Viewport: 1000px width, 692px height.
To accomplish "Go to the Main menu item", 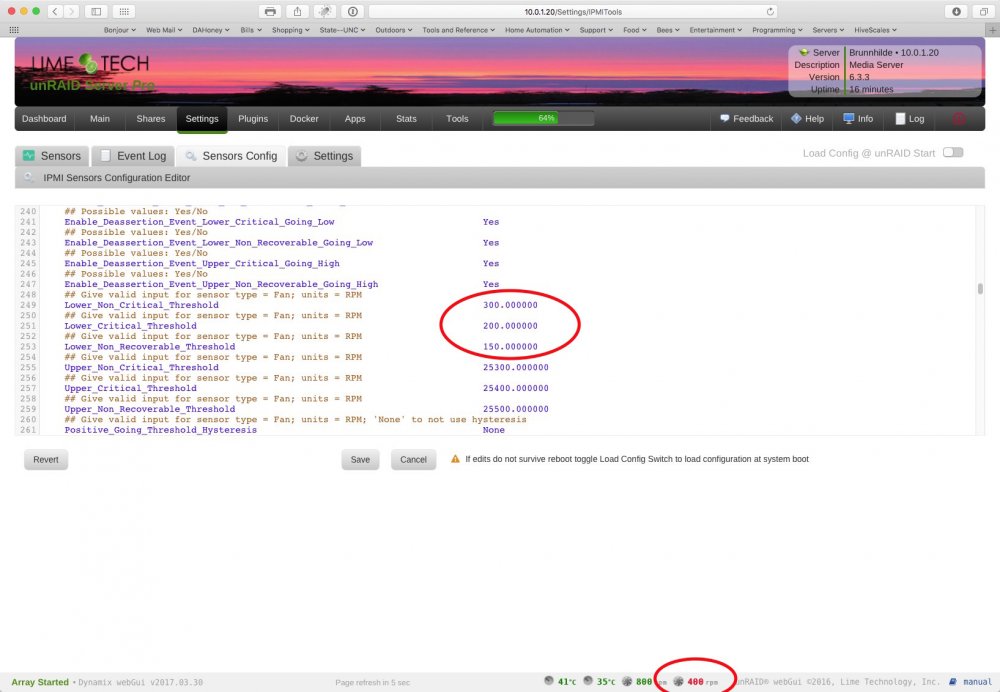I will tap(99, 119).
